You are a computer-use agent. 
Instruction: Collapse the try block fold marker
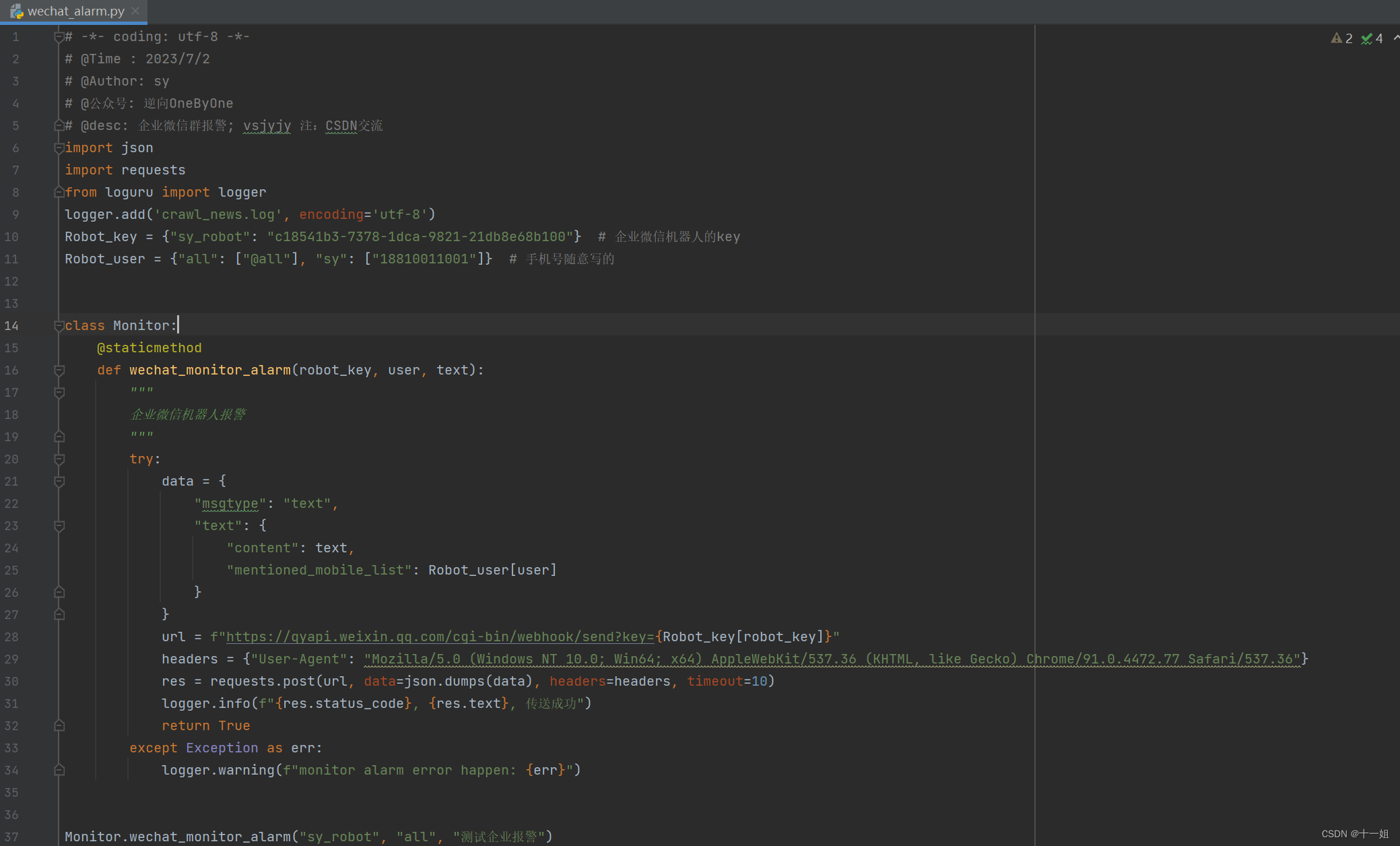tap(59, 459)
